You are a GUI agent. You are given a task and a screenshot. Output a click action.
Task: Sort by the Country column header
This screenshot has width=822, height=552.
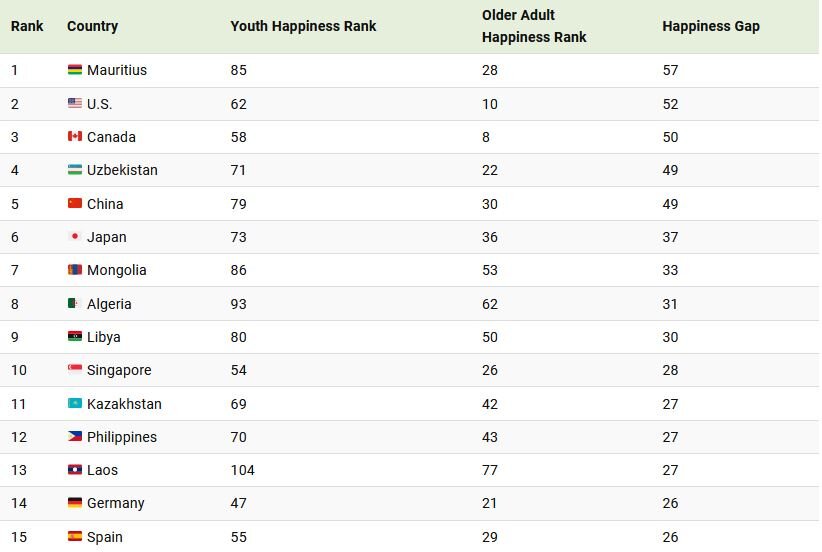pos(92,26)
